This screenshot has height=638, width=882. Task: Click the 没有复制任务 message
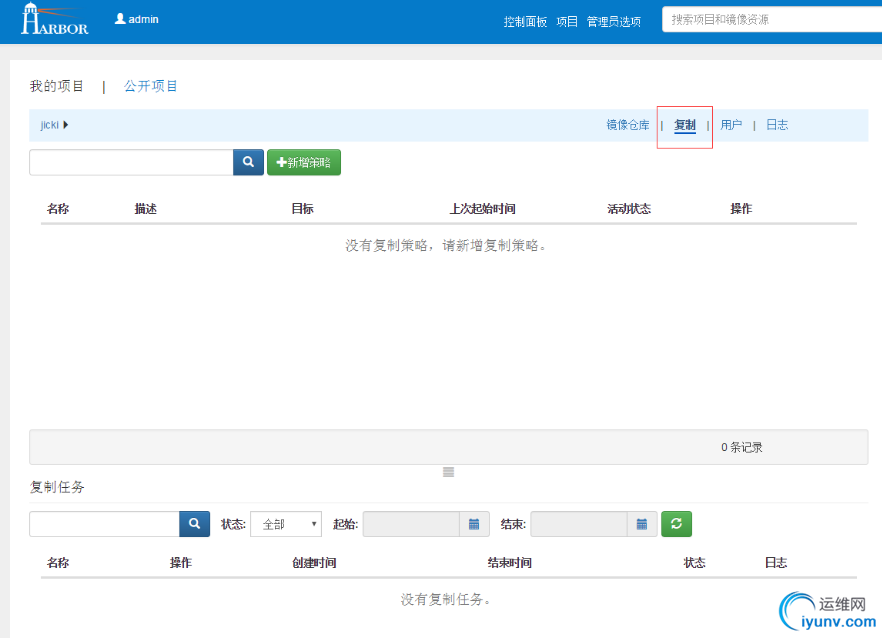pyautogui.click(x=446, y=600)
